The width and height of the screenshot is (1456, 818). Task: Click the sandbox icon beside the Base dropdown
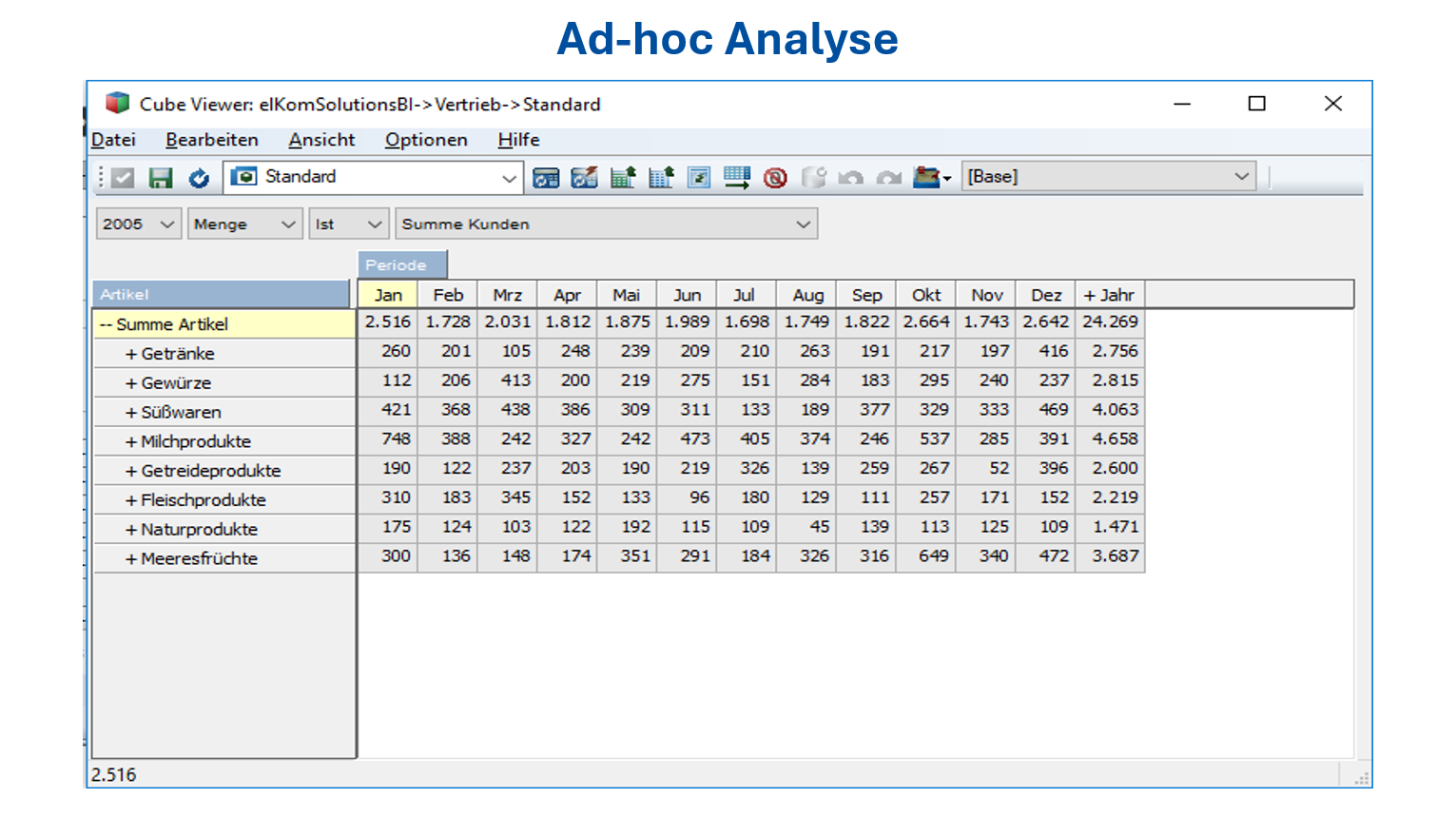928,178
